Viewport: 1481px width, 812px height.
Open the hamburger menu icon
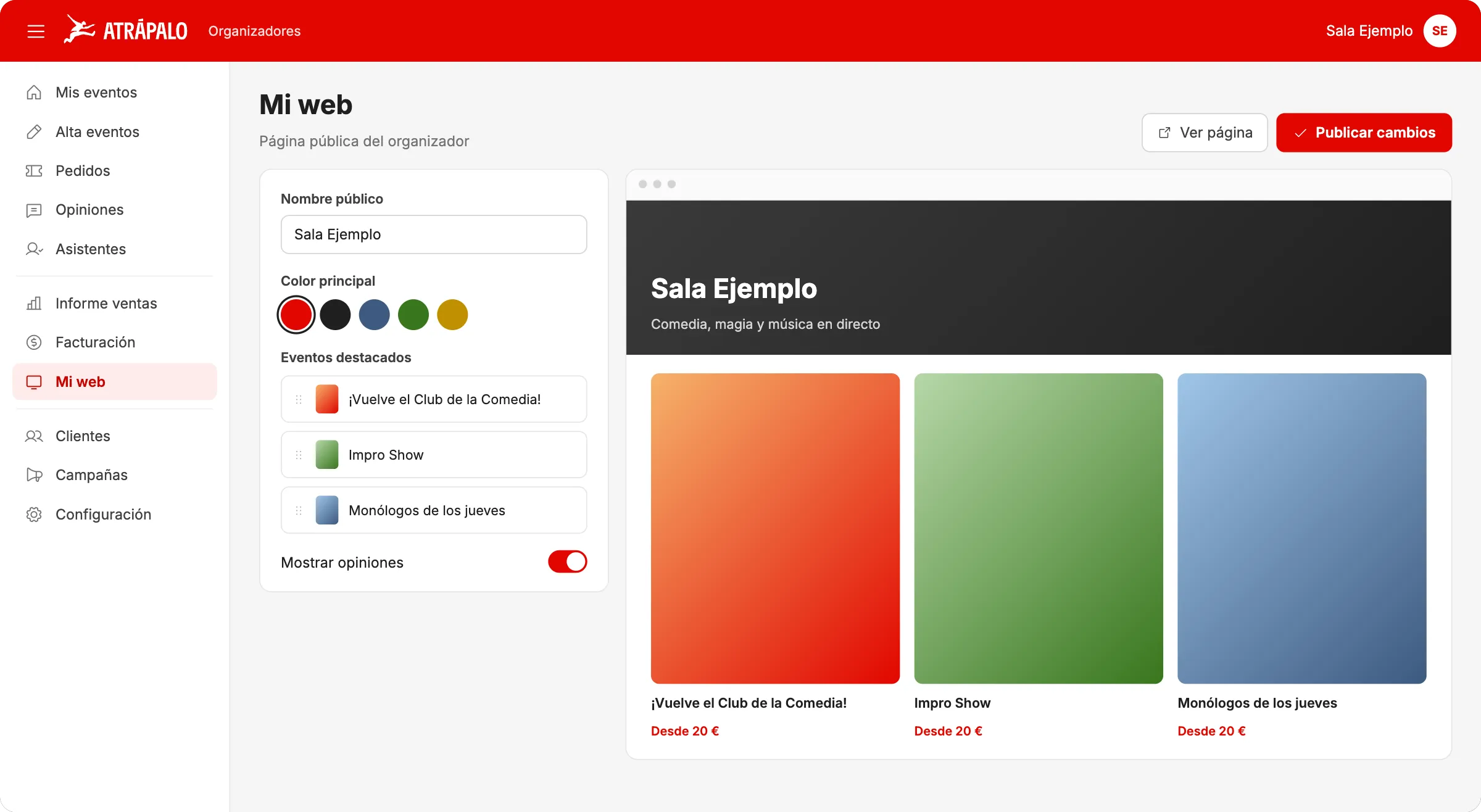point(36,31)
